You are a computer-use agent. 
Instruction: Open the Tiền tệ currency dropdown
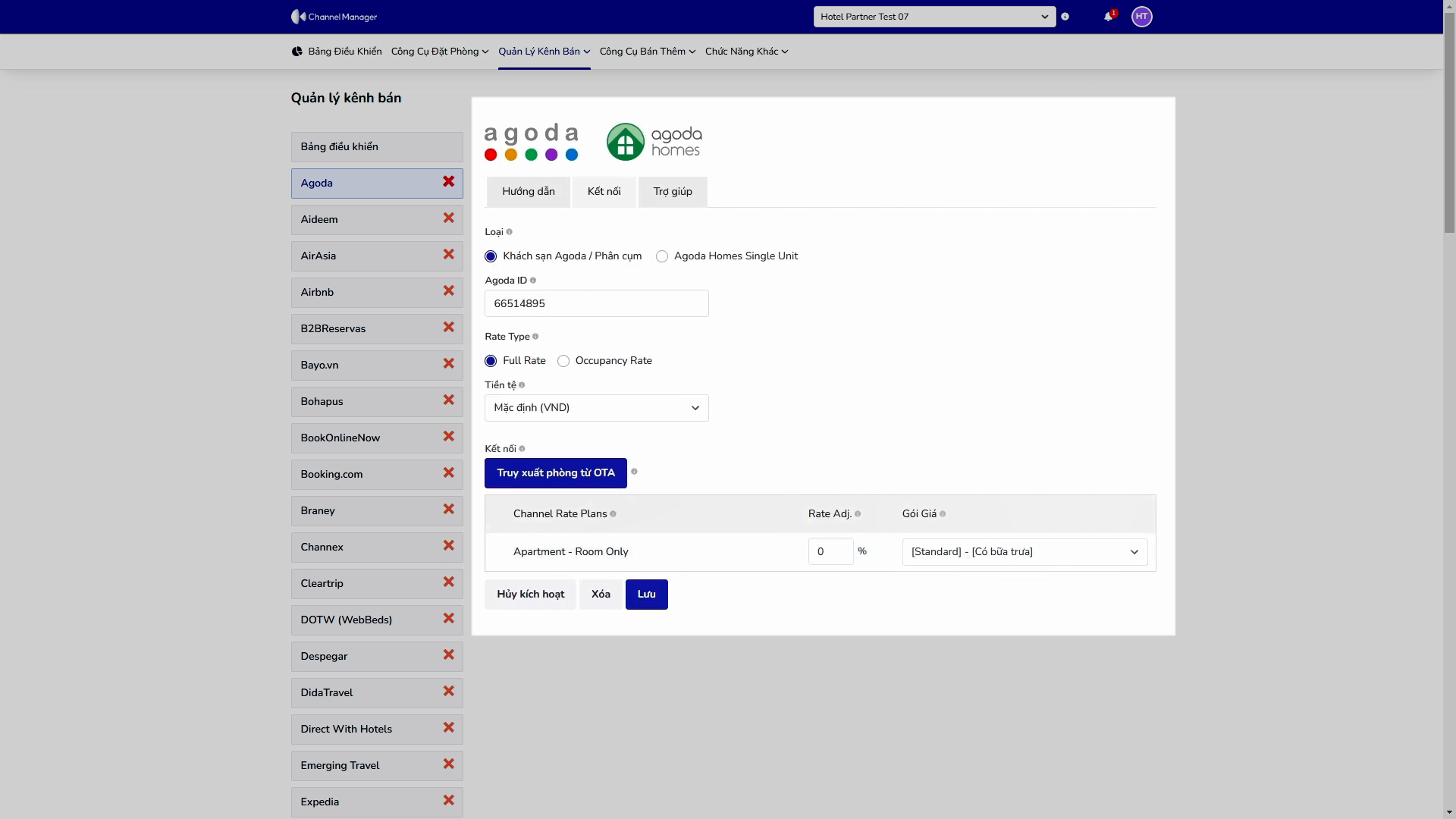(597, 408)
